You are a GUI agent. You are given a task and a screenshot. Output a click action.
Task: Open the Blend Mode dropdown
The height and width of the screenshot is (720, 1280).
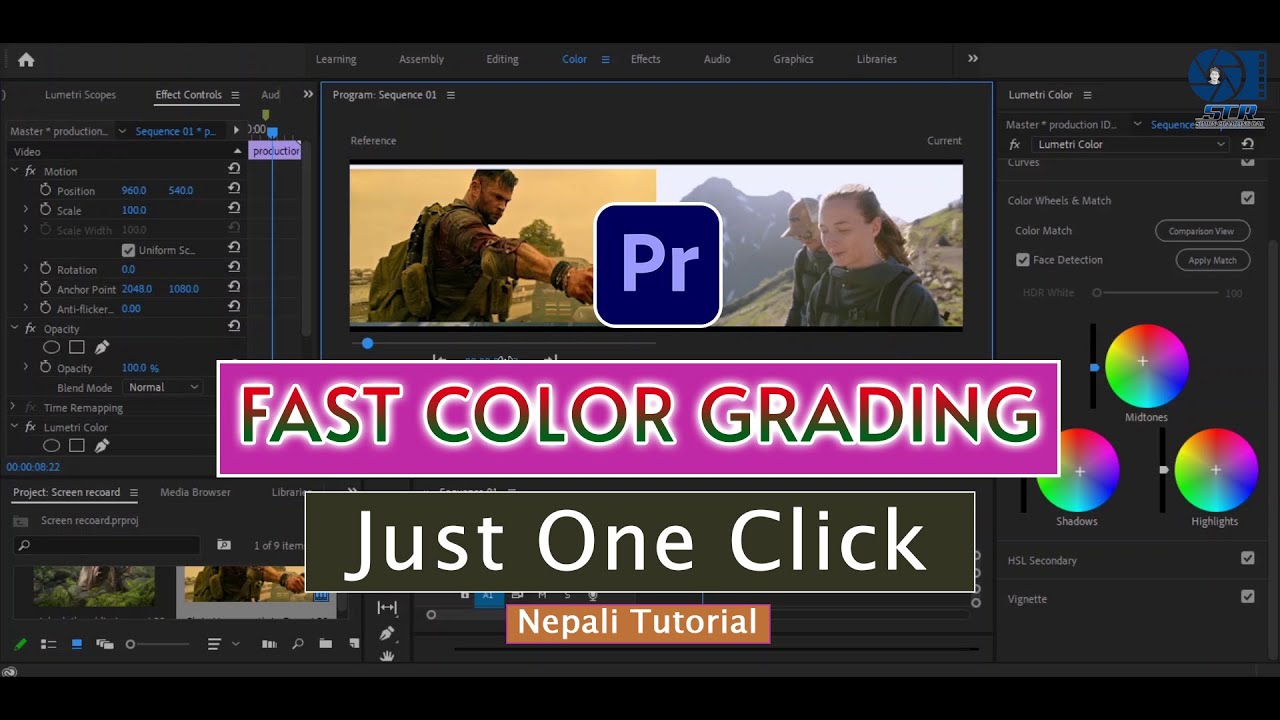pos(164,387)
